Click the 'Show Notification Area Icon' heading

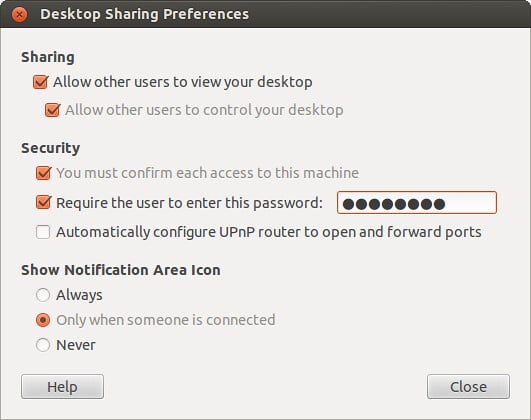121,270
